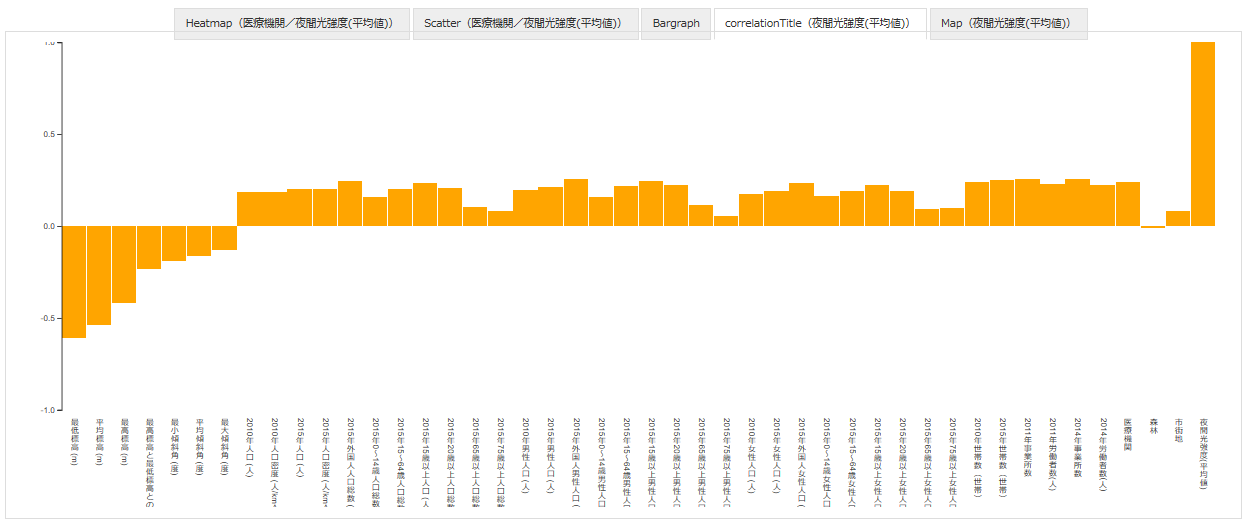Click the 市街地 bar
This screenshot has width=1255, height=531.
pos(1178,218)
